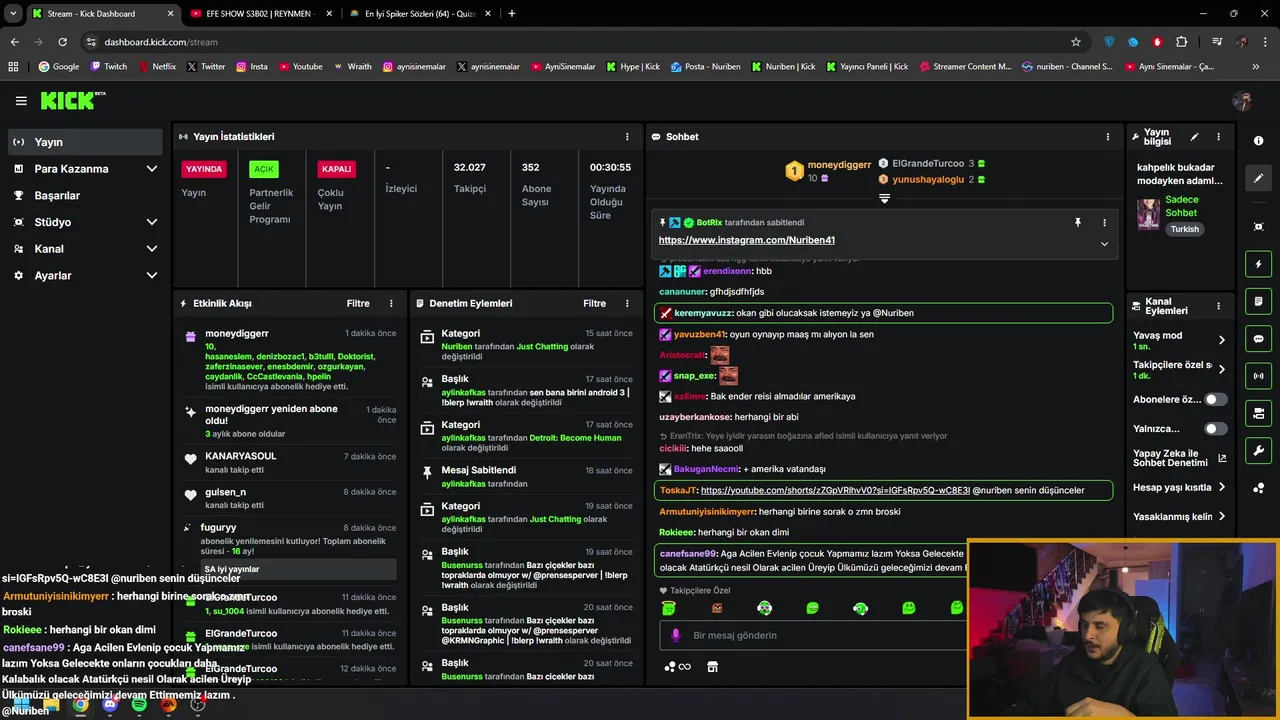The width and height of the screenshot is (1280, 720).
Task: Pick the angry orange emote
Action: 716,607
